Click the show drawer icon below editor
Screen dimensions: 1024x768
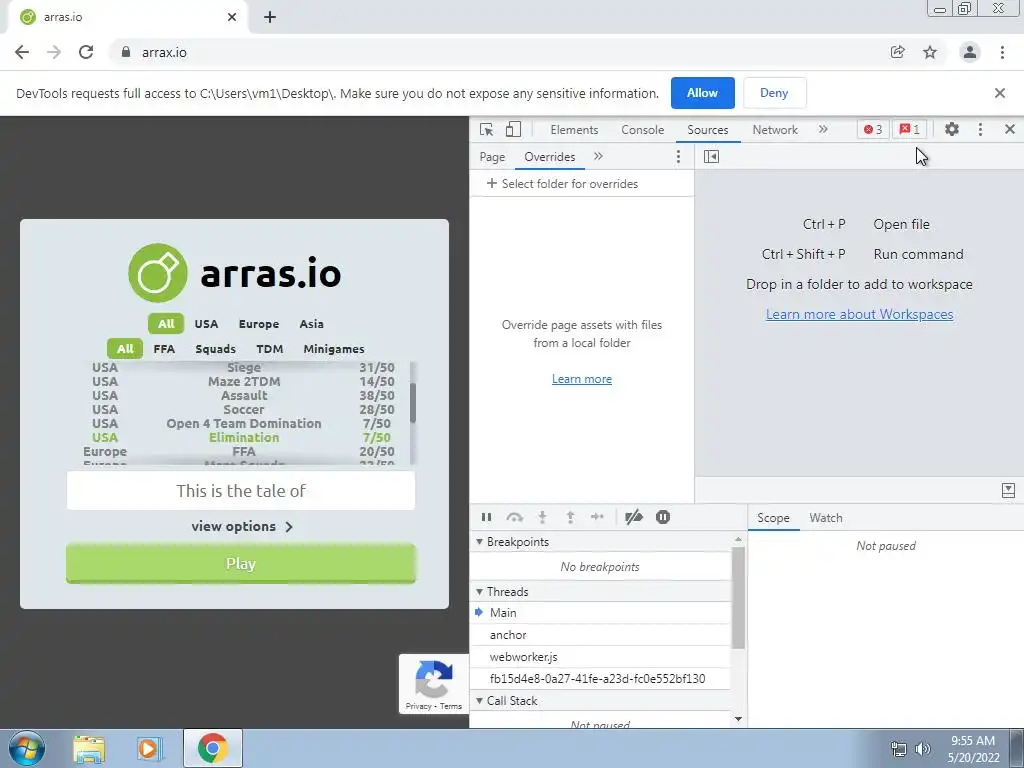pos(1008,490)
